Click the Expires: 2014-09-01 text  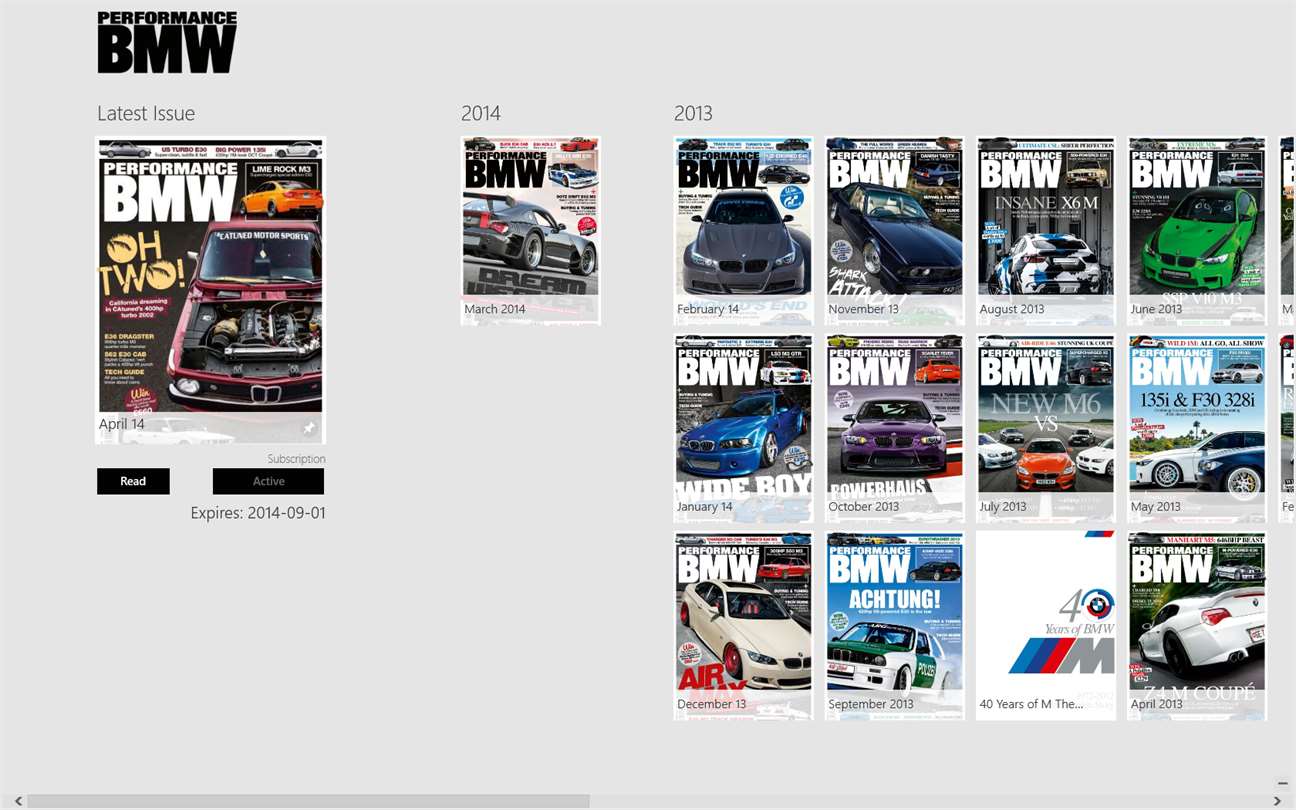258,513
